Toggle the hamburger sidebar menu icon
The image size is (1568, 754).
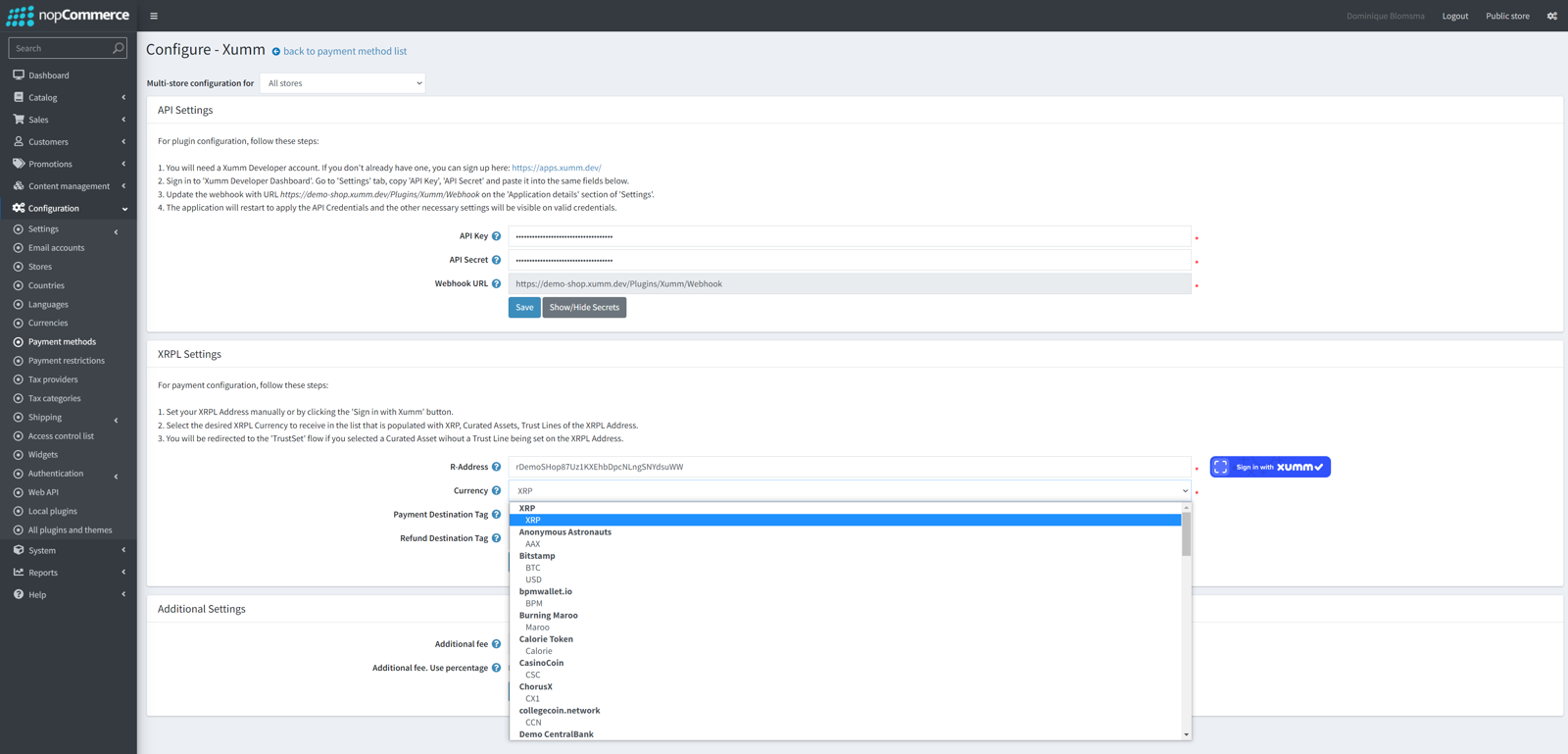pos(154,16)
